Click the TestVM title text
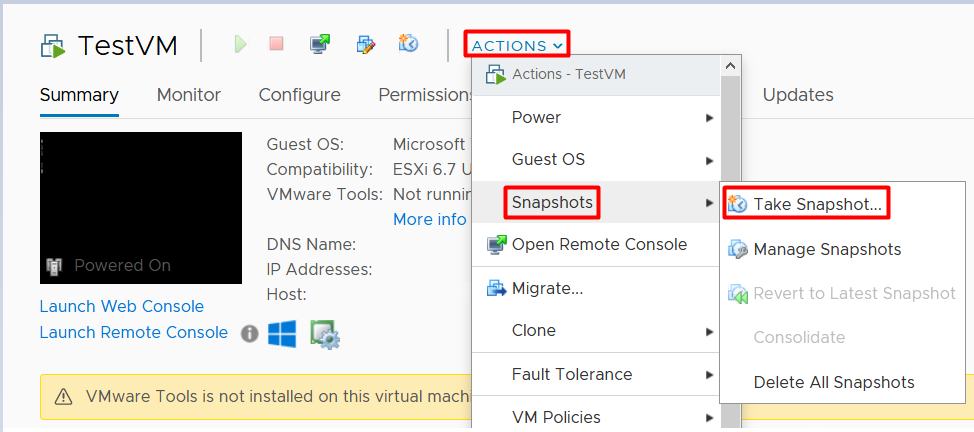This screenshot has height=432, width=974. point(127,46)
